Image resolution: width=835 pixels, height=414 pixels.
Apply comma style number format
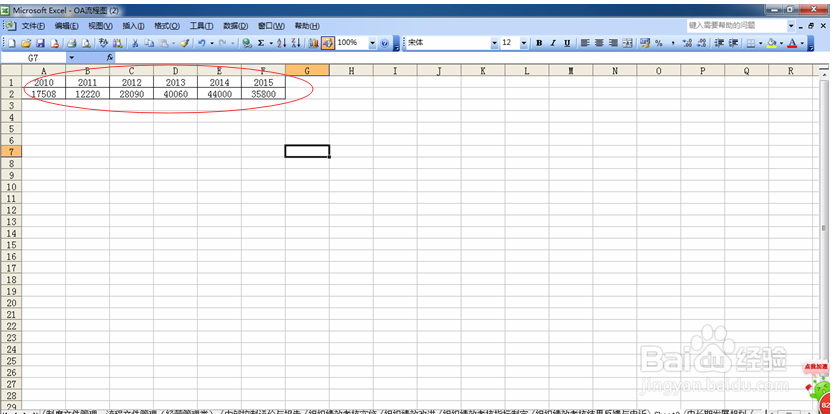[673, 43]
